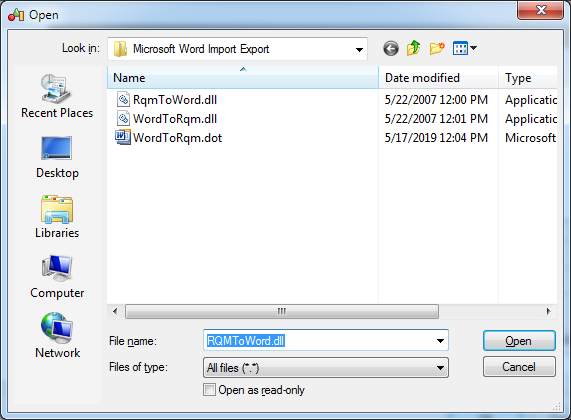
Task: Create a new folder
Action: (x=437, y=48)
